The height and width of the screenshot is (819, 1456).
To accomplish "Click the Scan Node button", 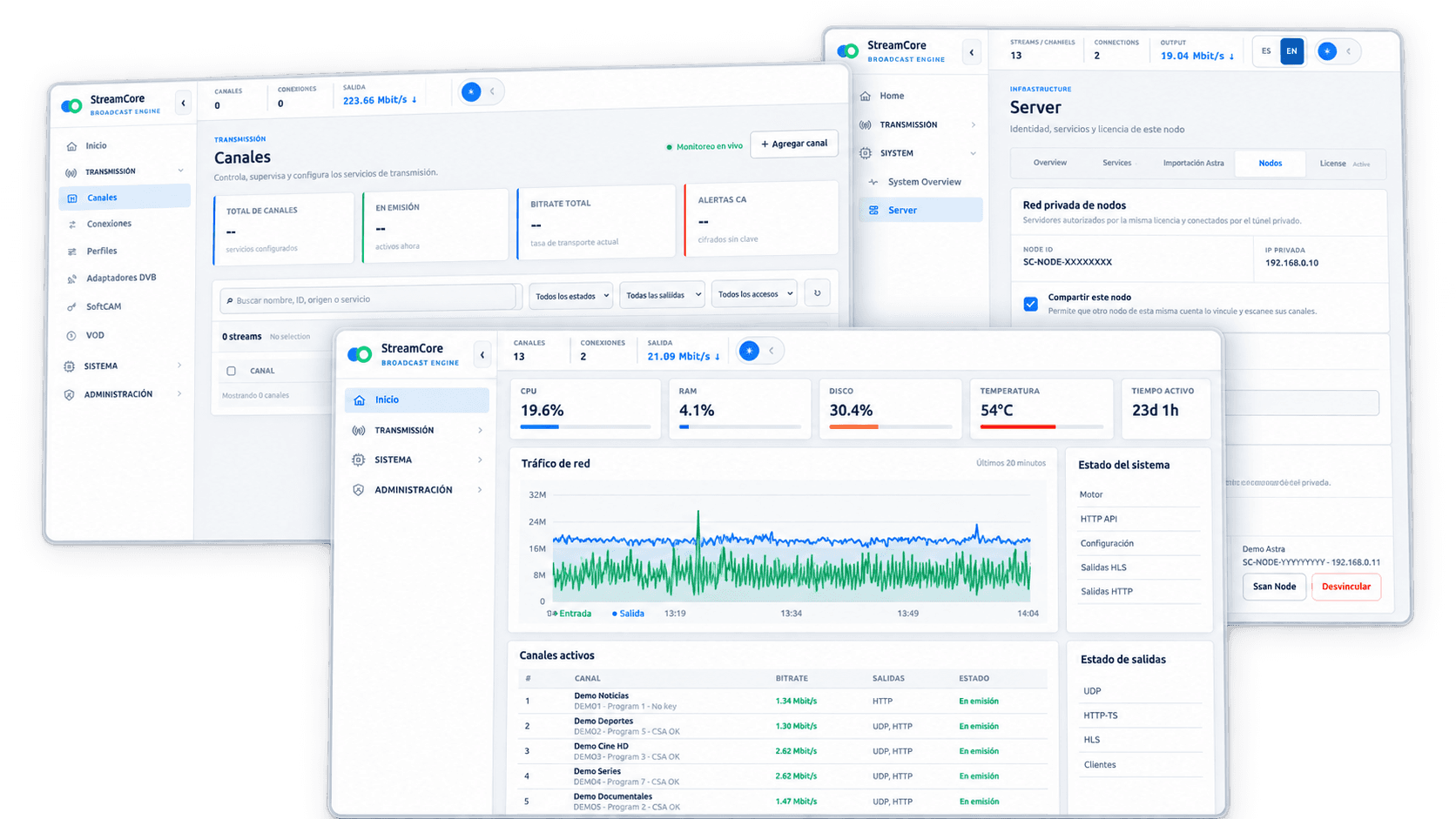I will pos(1274,587).
